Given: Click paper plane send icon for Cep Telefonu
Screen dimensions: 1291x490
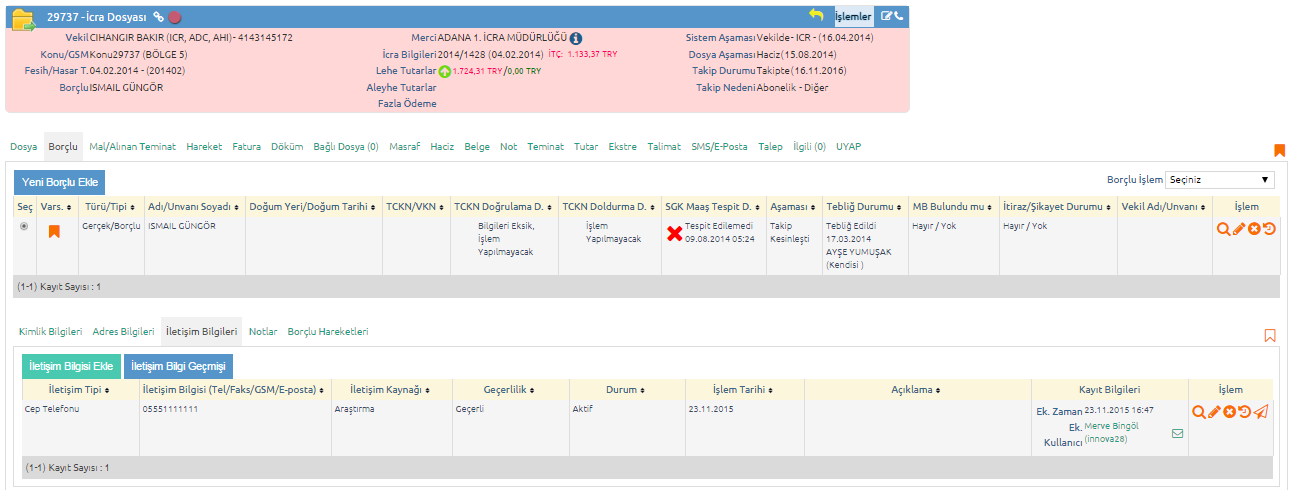Looking at the screenshot, I should [x=1261, y=411].
